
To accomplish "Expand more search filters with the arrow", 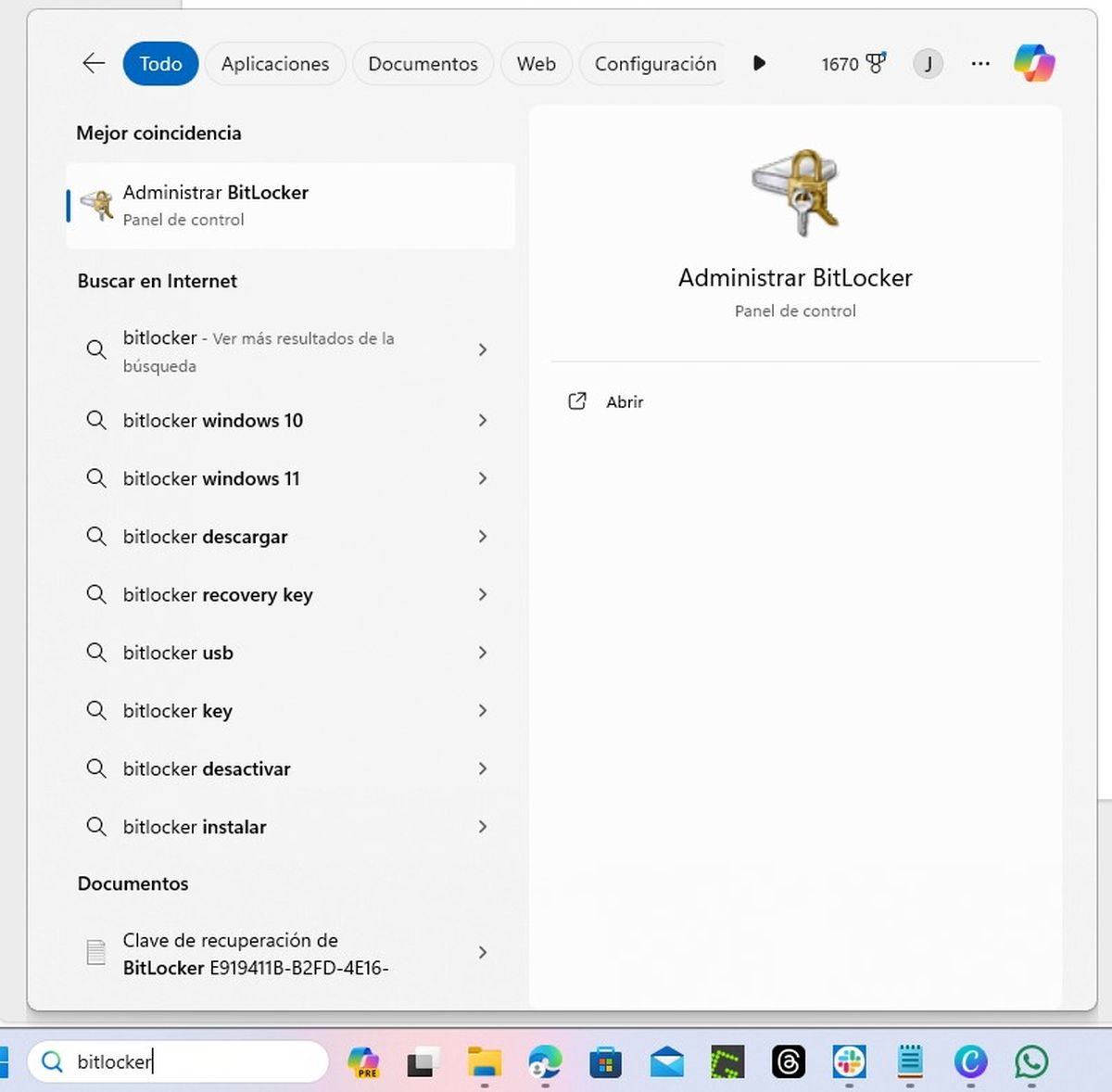I will pyautogui.click(x=760, y=63).
